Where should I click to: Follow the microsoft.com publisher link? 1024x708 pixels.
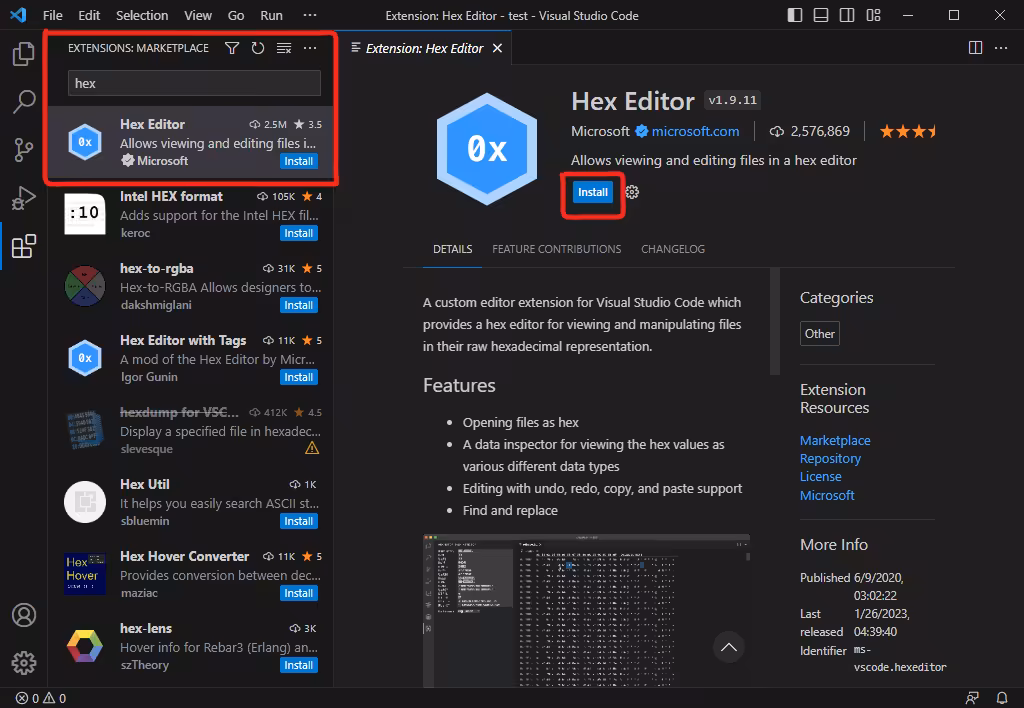tap(695, 131)
